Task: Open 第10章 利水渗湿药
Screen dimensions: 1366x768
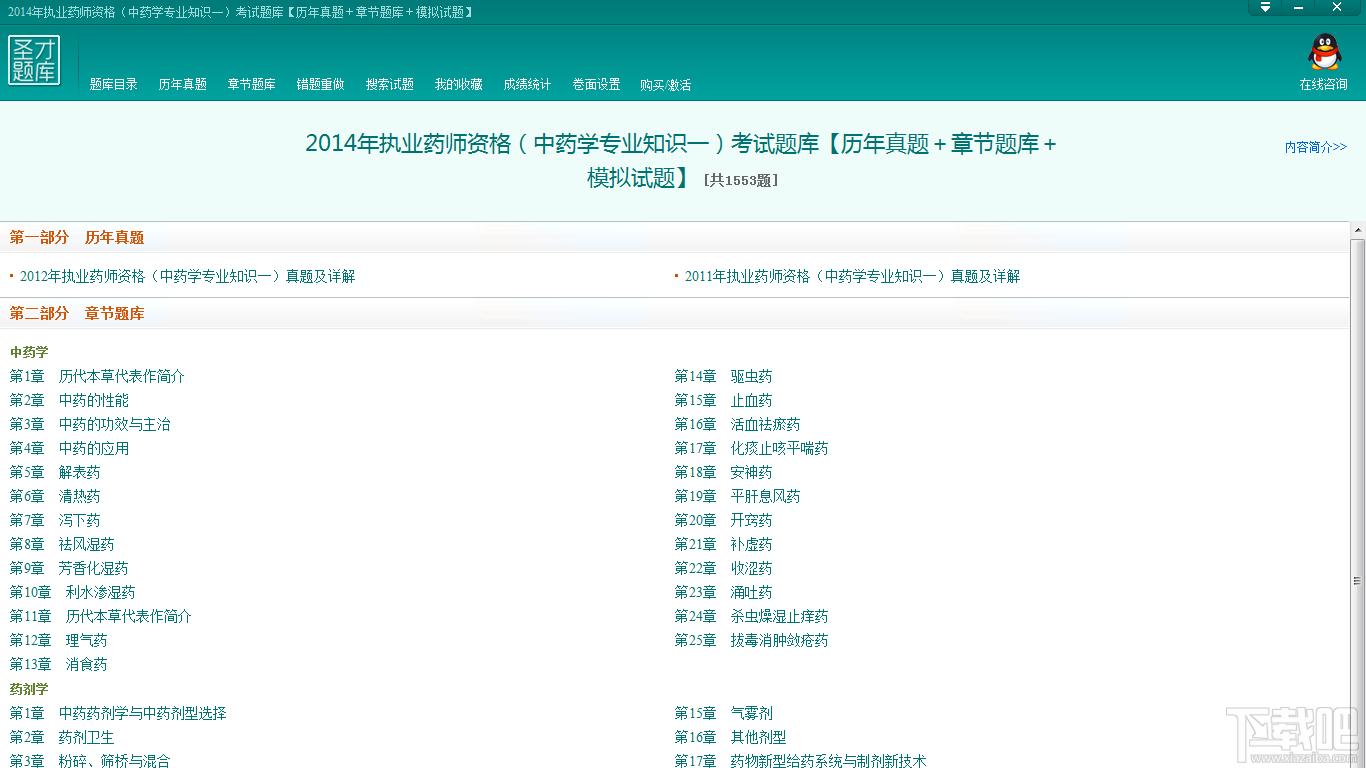Action: point(72,592)
